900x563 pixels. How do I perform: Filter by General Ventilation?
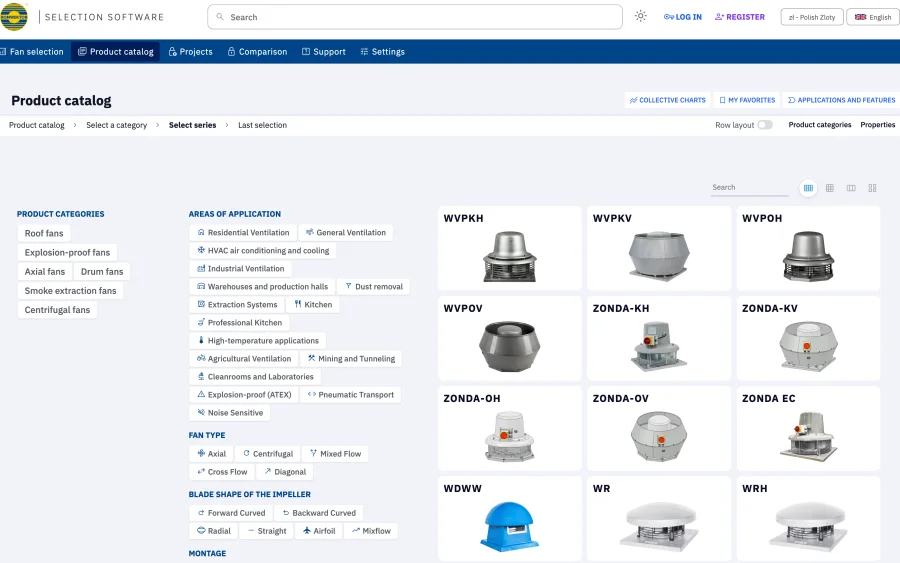point(346,232)
